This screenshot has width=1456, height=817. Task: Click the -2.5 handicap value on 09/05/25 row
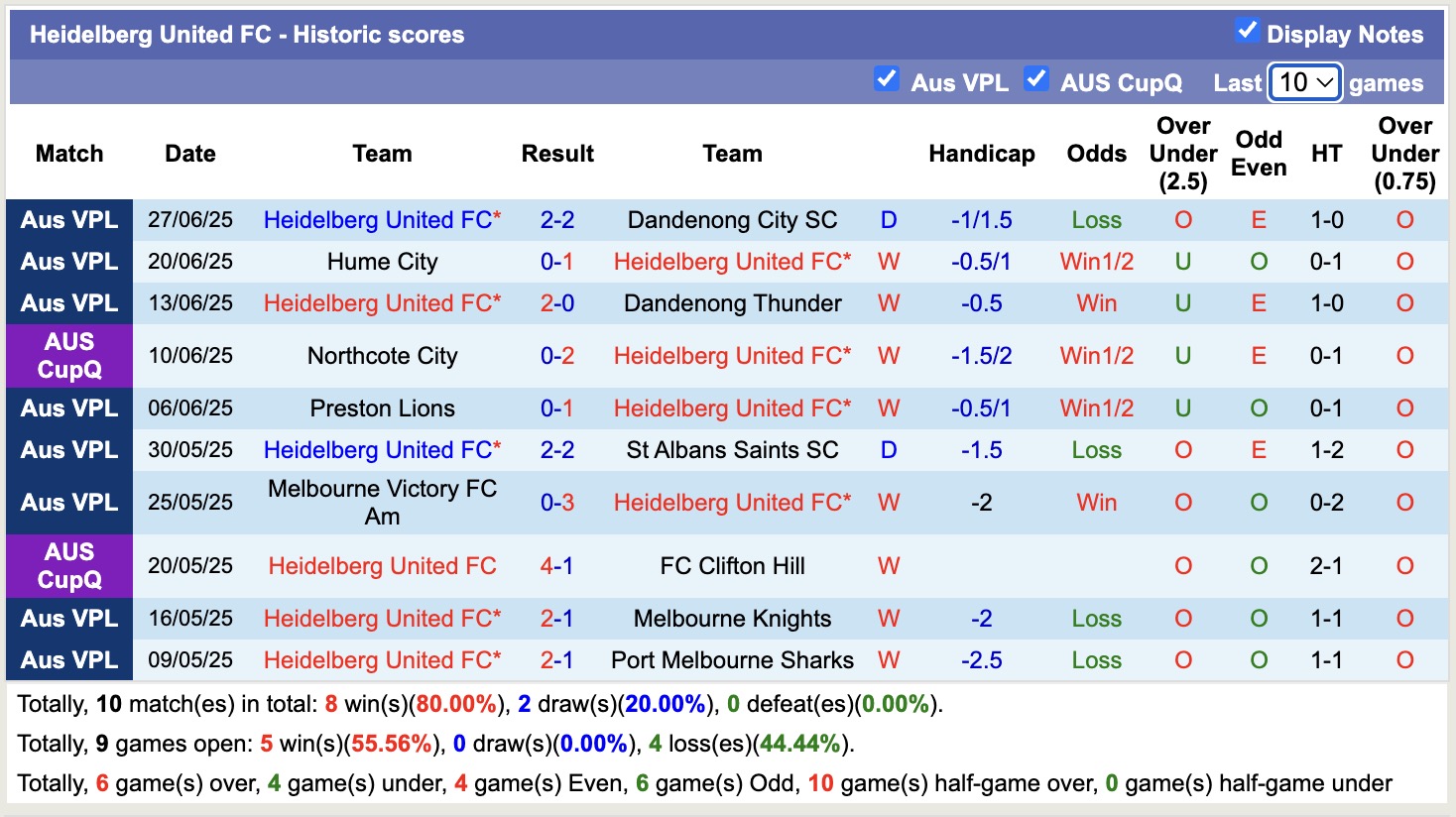[x=981, y=659]
